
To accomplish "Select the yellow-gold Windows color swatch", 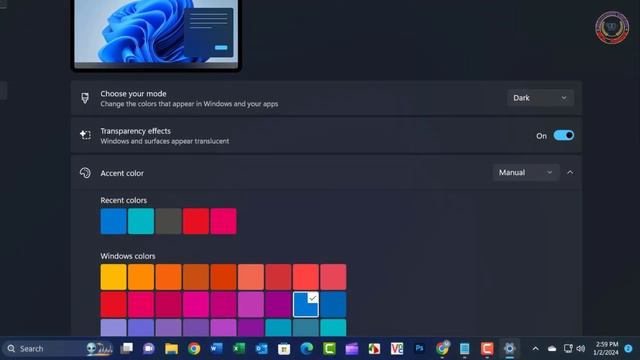I will (x=113, y=277).
